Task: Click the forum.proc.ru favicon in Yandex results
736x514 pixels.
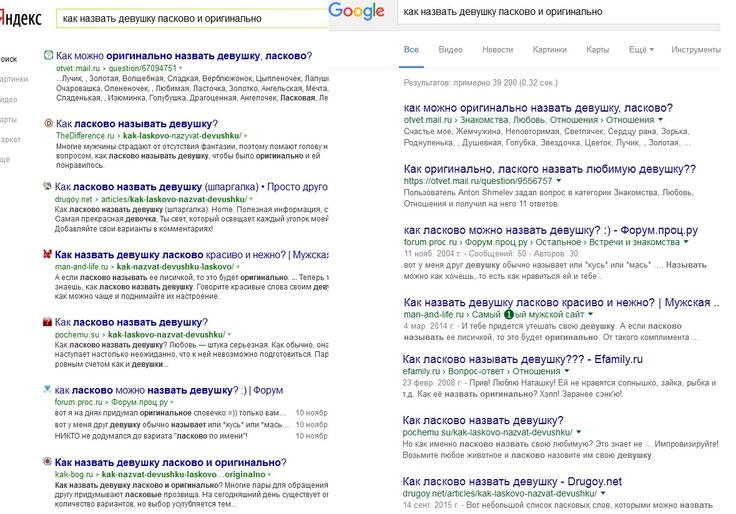Action: click(x=49, y=391)
